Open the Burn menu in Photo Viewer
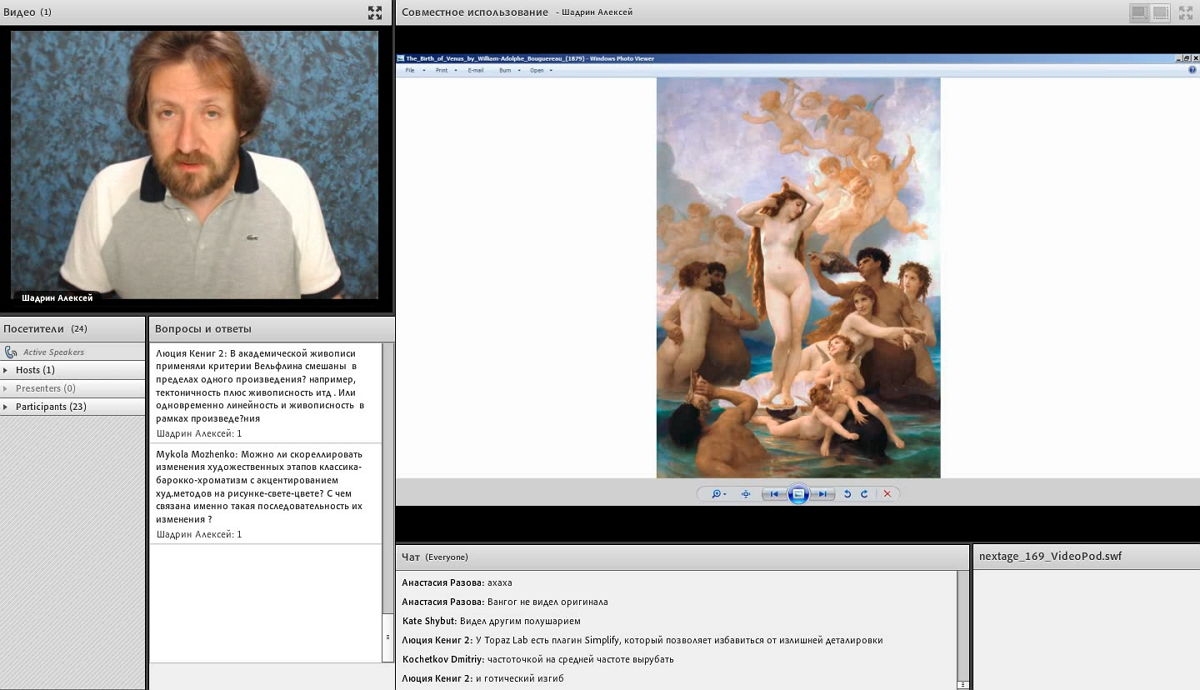Image resolution: width=1200 pixels, height=690 pixels. [x=507, y=70]
